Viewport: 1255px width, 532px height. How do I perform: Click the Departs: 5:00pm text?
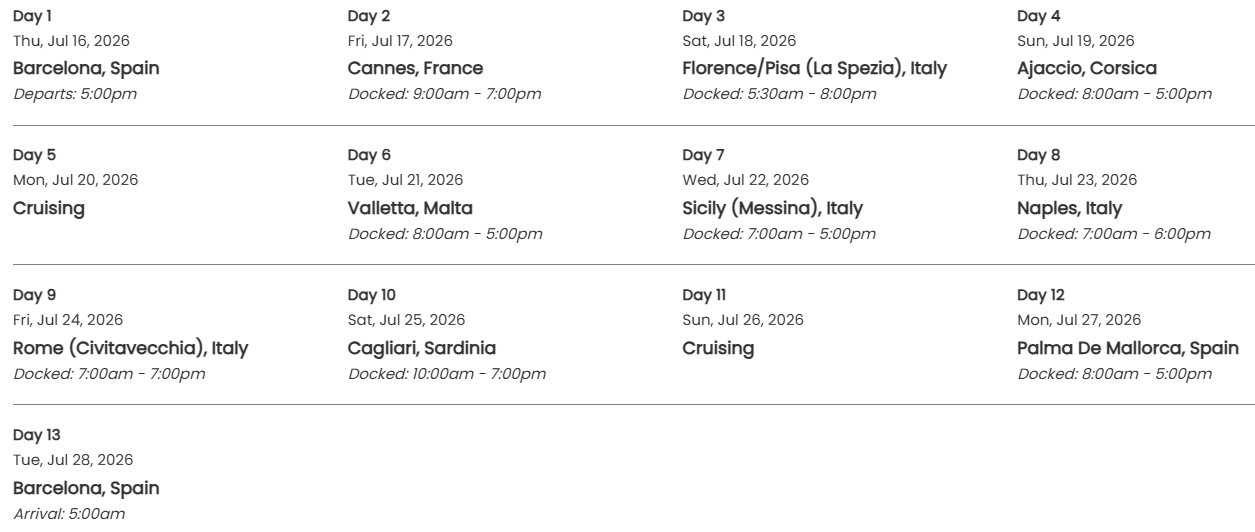tap(75, 94)
